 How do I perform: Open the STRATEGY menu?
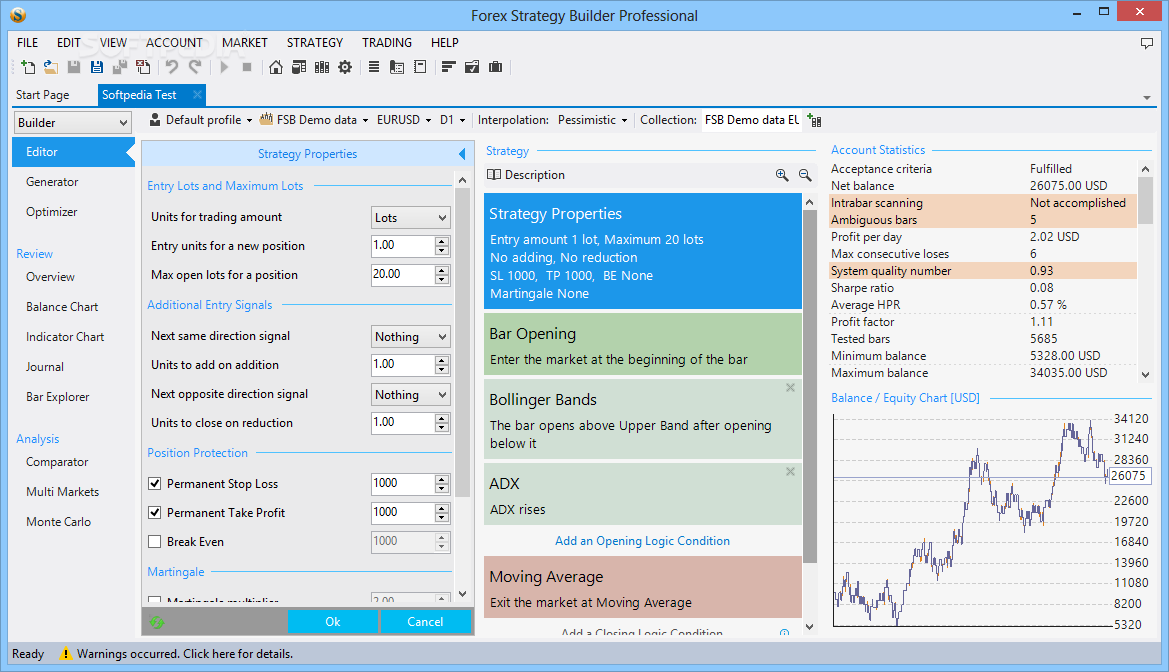[315, 43]
